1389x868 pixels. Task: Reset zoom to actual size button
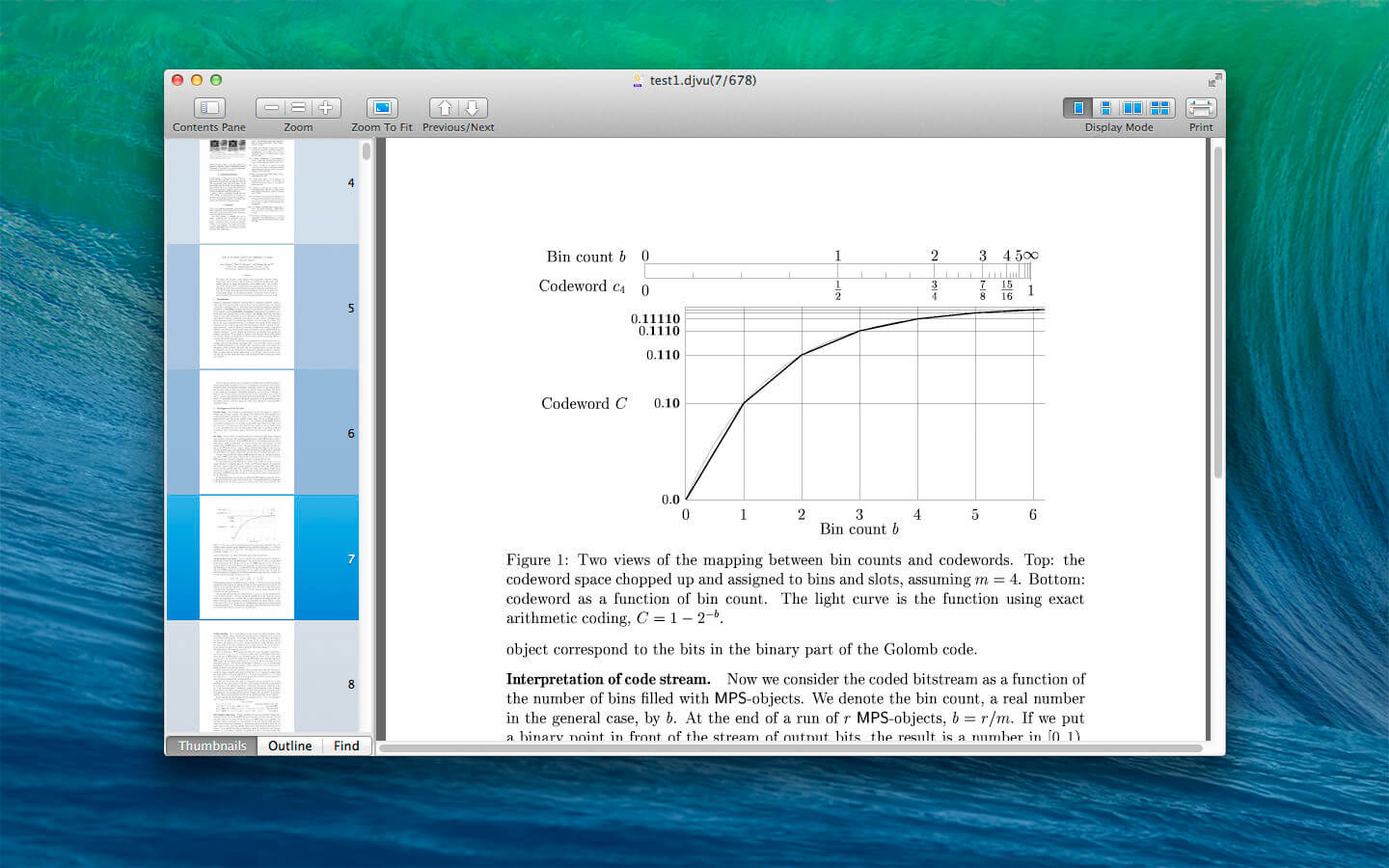click(298, 108)
